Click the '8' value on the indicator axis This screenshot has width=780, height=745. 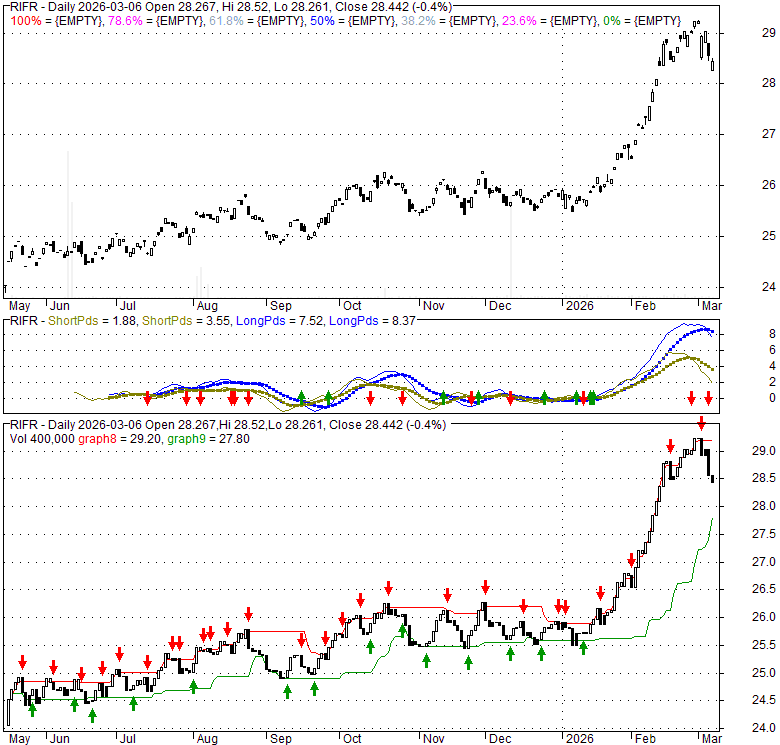(772, 334)
